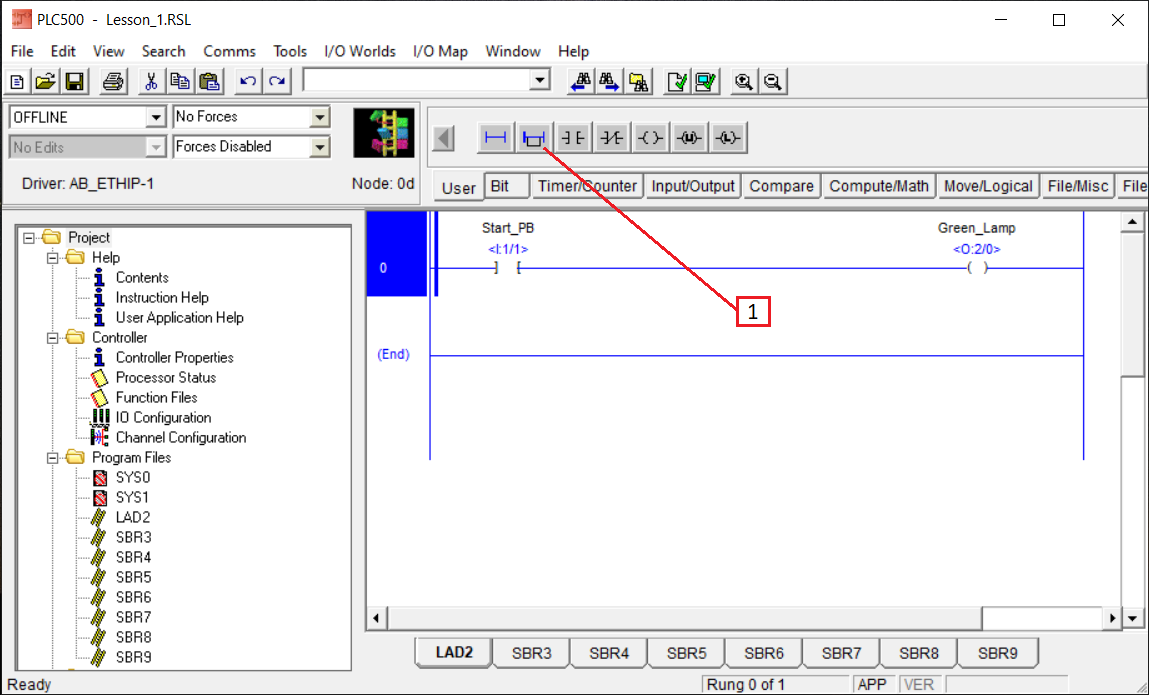Viewport: 1149px width, 695px height.
Task: Collapse the Program Files folder node
Action: (53, 457)
